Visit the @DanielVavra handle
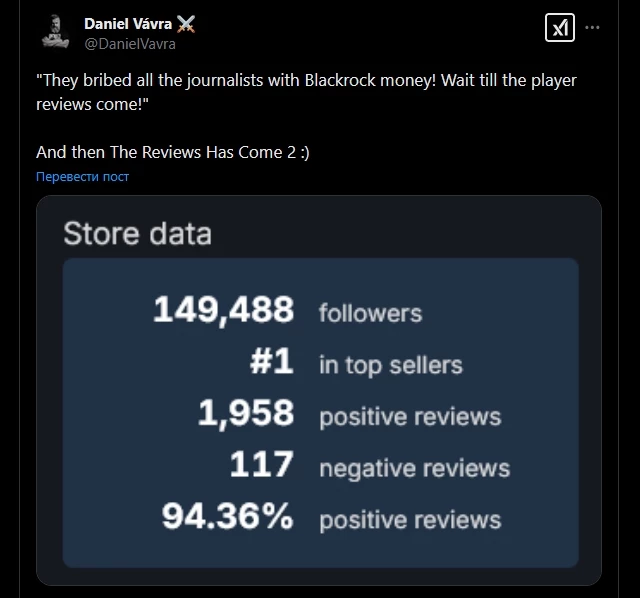The image size is (640, 598). click(130, 44)
